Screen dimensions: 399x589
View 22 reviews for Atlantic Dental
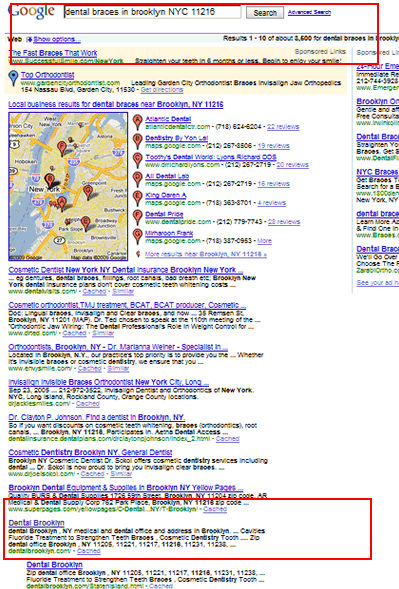click(283, 127)
